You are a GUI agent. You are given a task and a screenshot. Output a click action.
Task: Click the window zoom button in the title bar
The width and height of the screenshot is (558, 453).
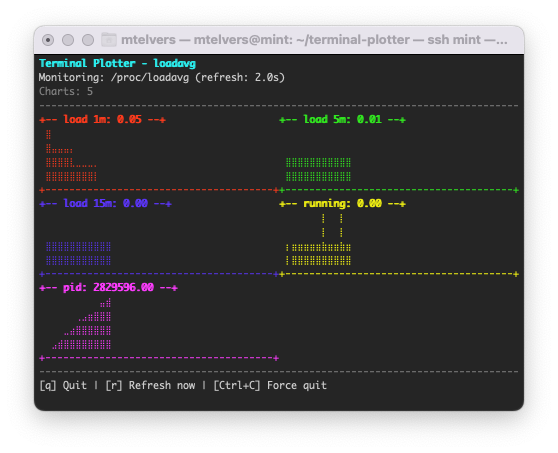tap(88, 40)
